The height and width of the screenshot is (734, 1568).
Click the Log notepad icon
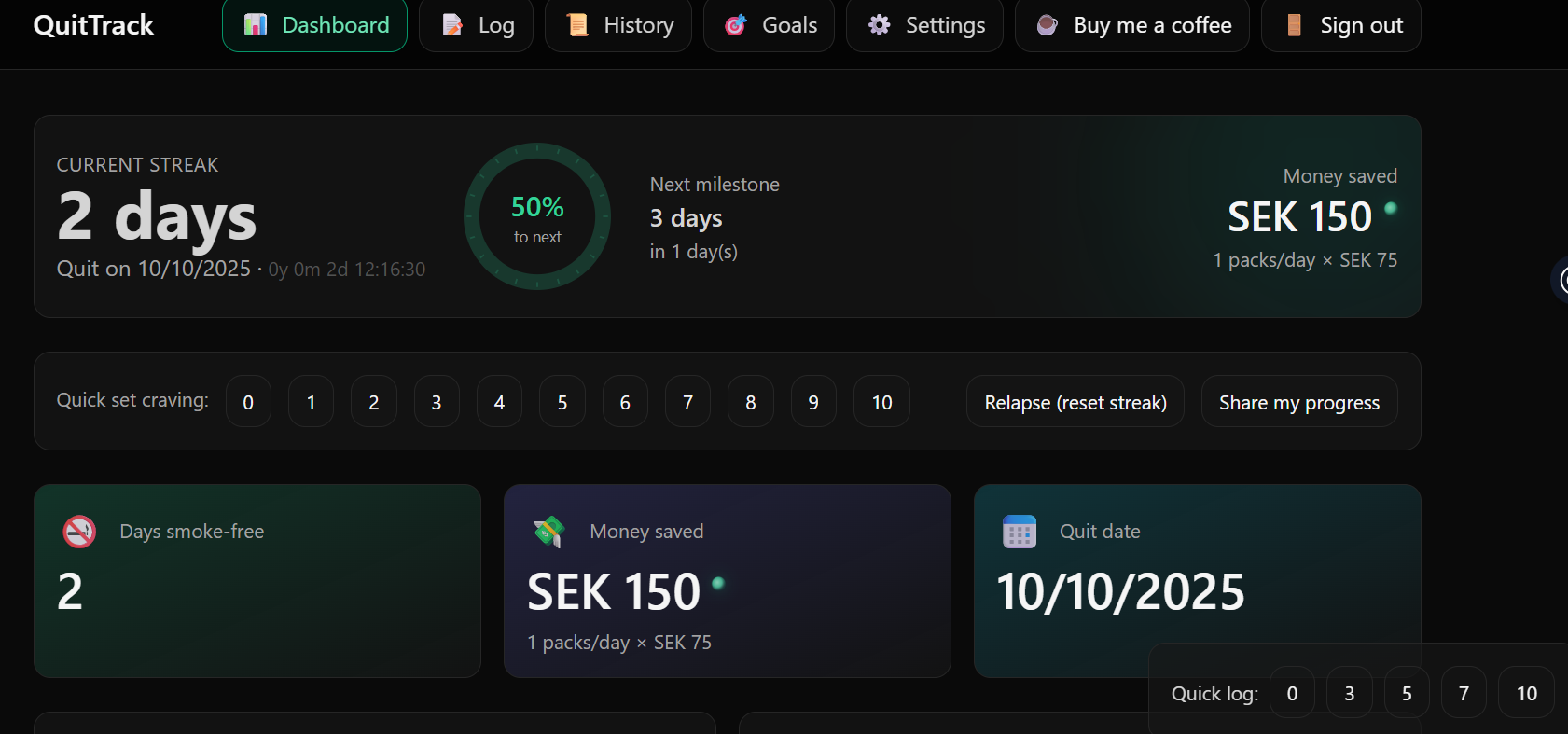452,25
